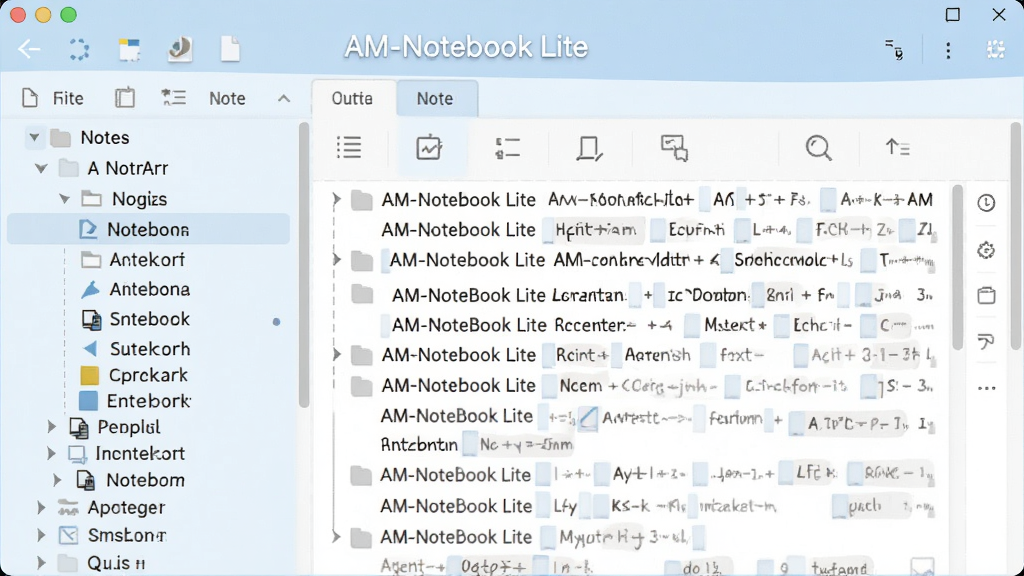Collapse the Nogizs folder

click(64, 199)
